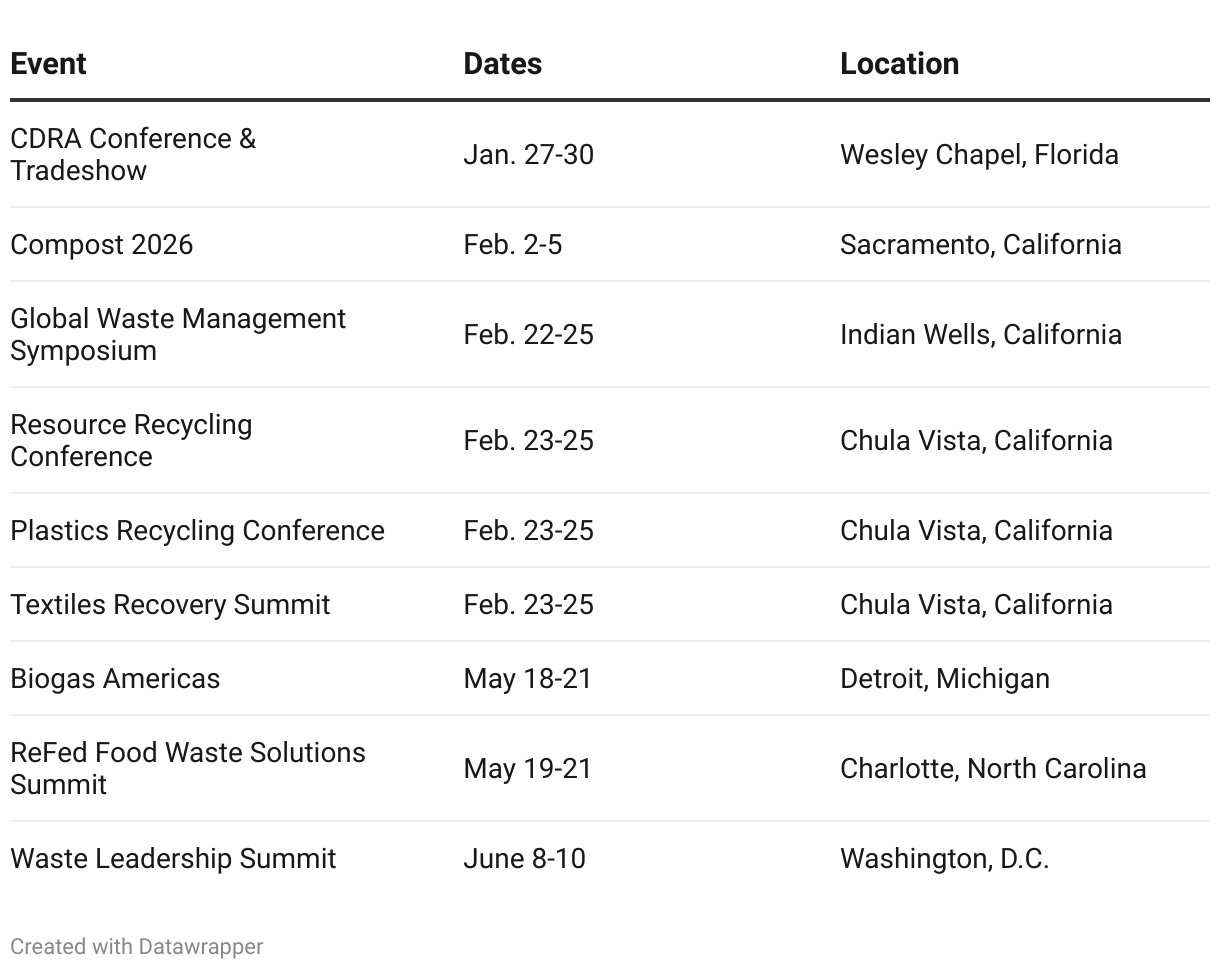This screenshot has height=970, width=1220.
Task: Click the Jan. 27-30 date cell
Action: click(x=528, y=154)
